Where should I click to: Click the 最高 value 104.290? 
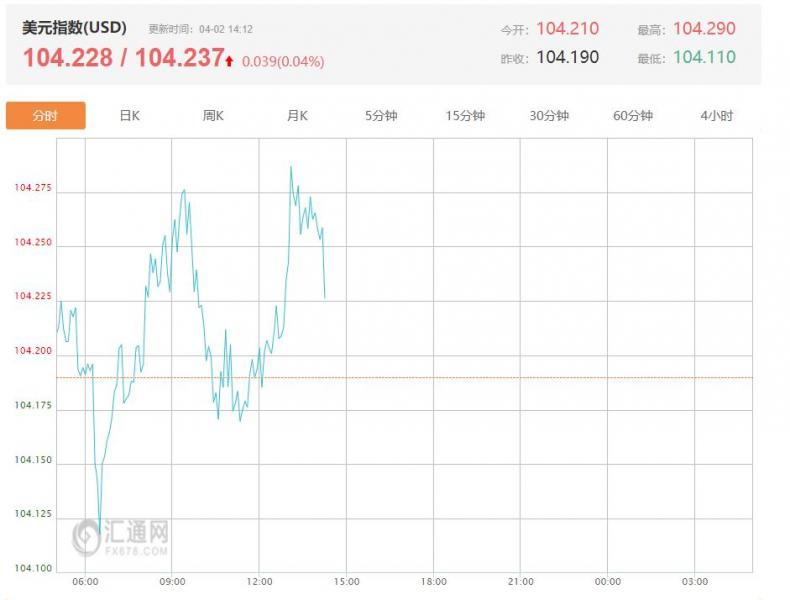[704, 29]
